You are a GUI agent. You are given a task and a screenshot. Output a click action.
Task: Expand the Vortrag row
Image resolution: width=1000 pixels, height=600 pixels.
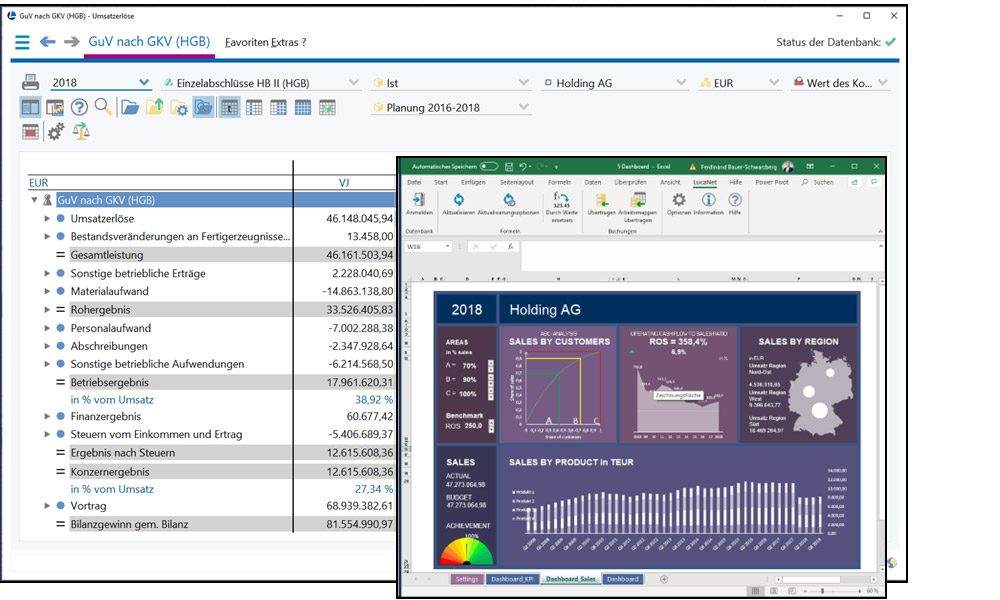point(47,505)
